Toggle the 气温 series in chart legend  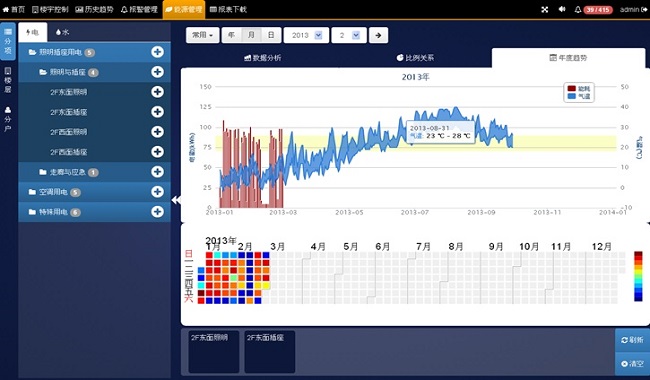[579, 96]
